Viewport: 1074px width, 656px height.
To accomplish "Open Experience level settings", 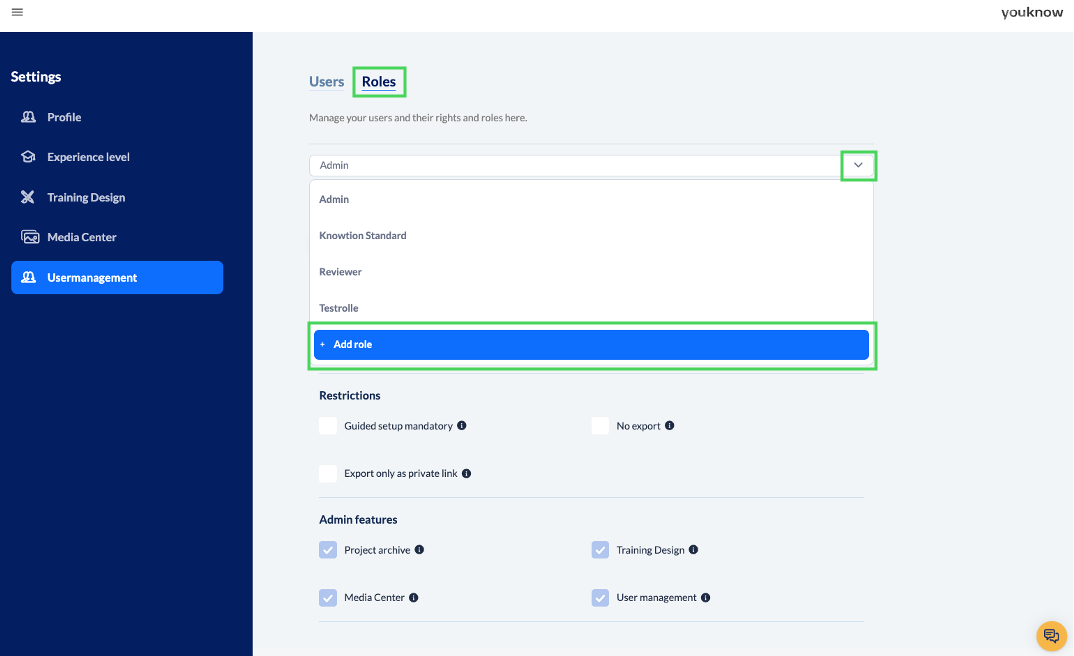I will click(x=117, y=157).
